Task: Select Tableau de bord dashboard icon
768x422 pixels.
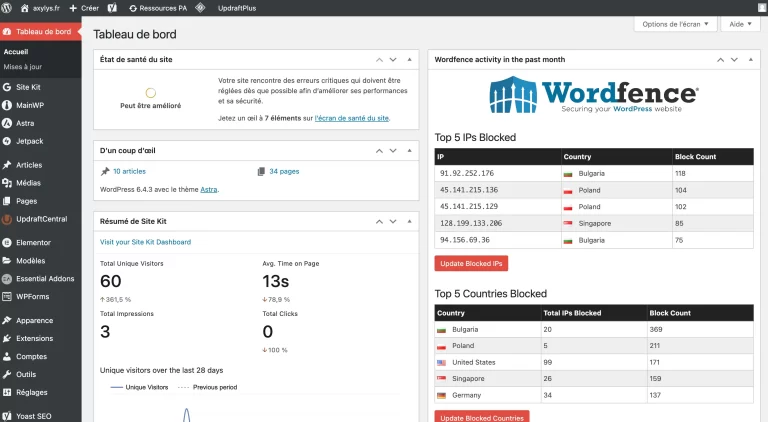Action: [7, 32]
